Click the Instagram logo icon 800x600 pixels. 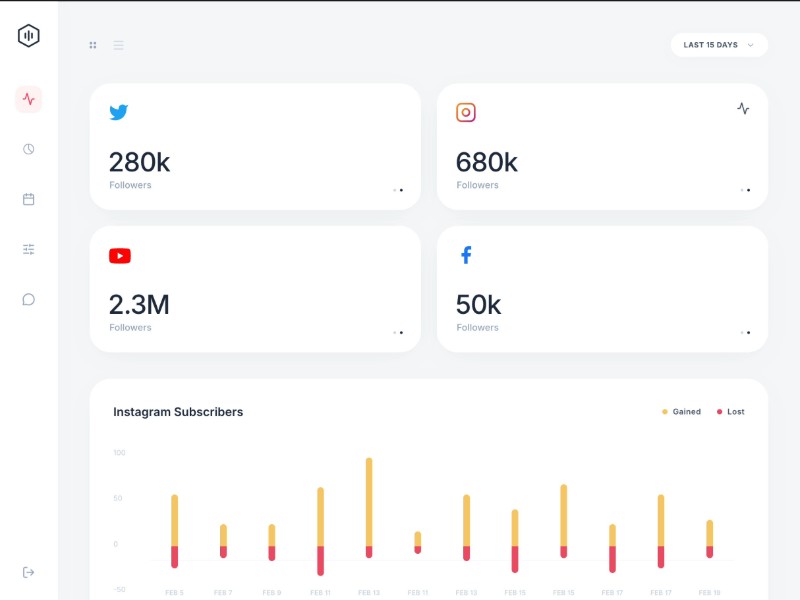(466, 113)
